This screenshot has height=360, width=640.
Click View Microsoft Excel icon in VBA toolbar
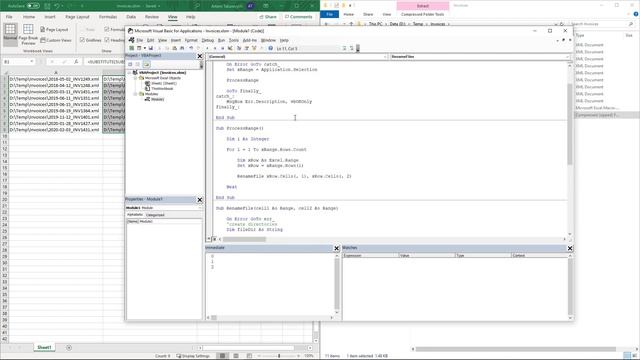point(131,48)
